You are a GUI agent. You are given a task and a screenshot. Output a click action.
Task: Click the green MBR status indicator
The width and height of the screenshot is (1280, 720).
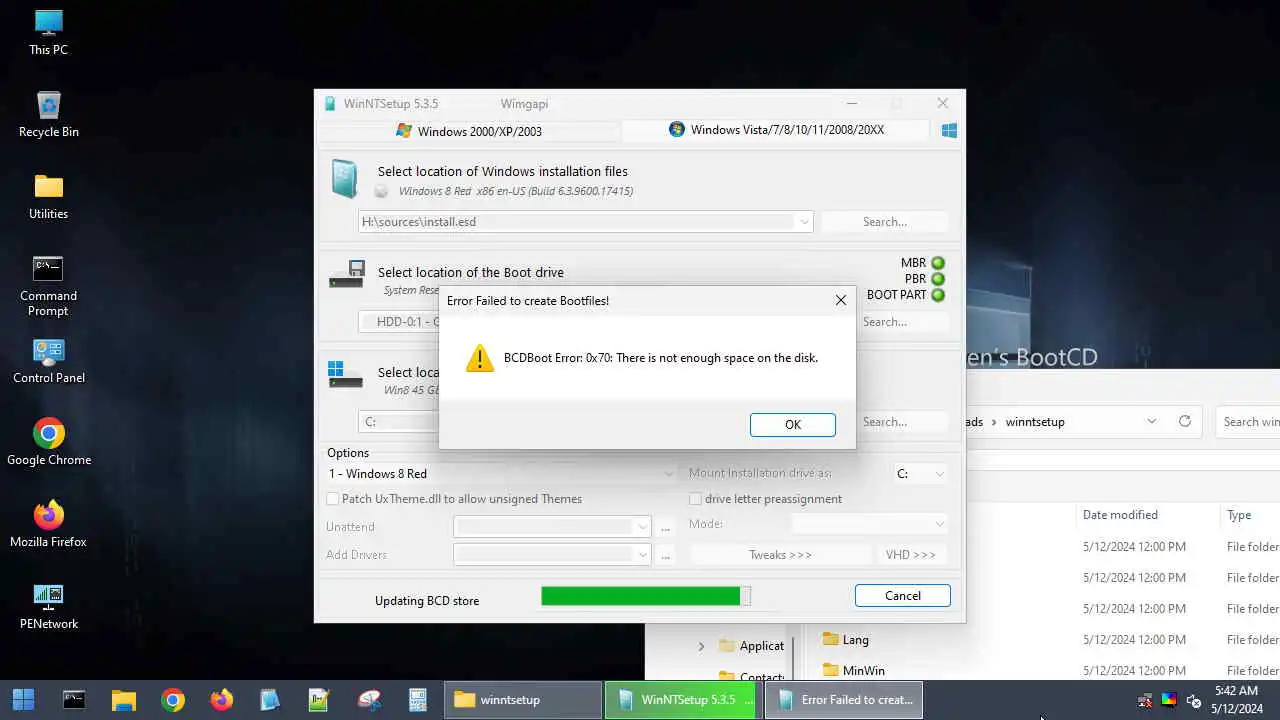click(x=938, y=263)
